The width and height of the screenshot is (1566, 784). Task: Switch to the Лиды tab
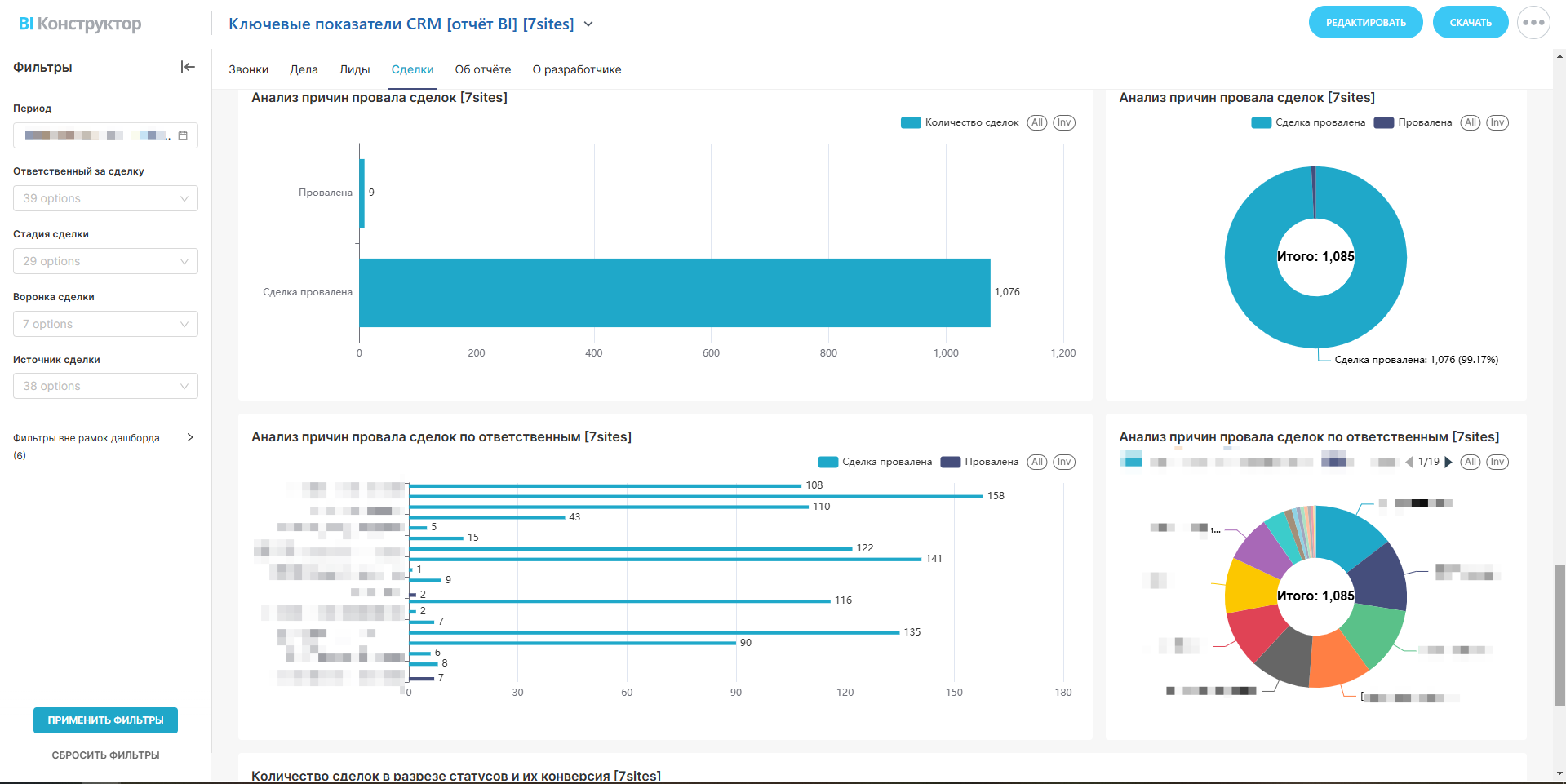(x=354, y=70)
